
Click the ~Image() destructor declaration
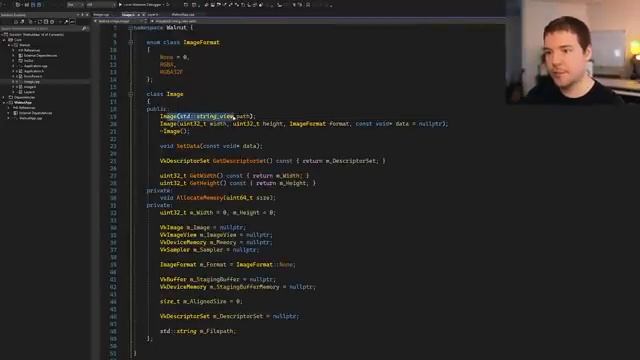pyautogui.click(x=175, y=131)
